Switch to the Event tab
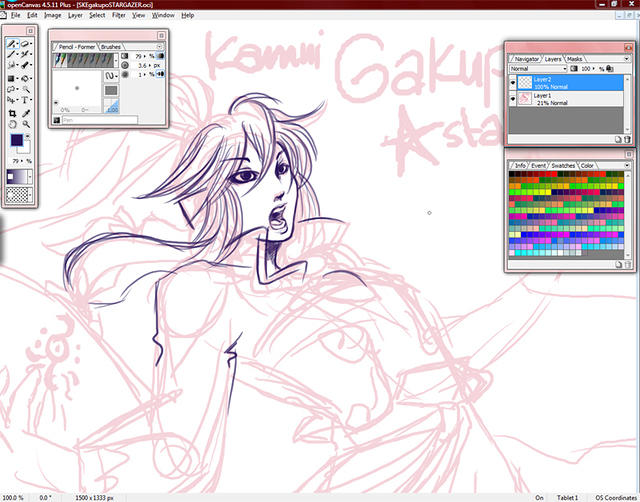The width and height of the screenshot is (640, 502). pos(538,165)
